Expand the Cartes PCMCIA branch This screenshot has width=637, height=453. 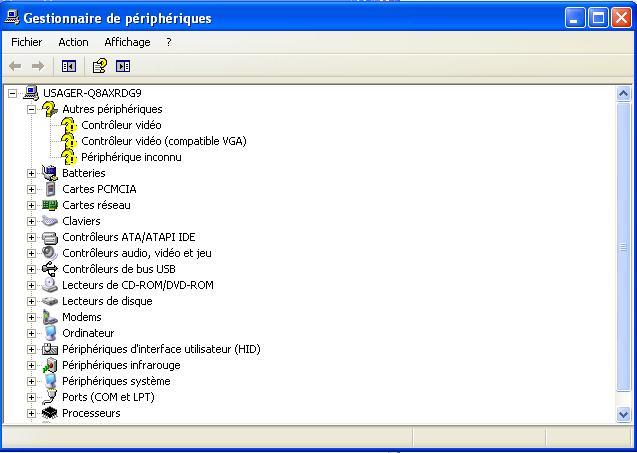click(31, 189)
